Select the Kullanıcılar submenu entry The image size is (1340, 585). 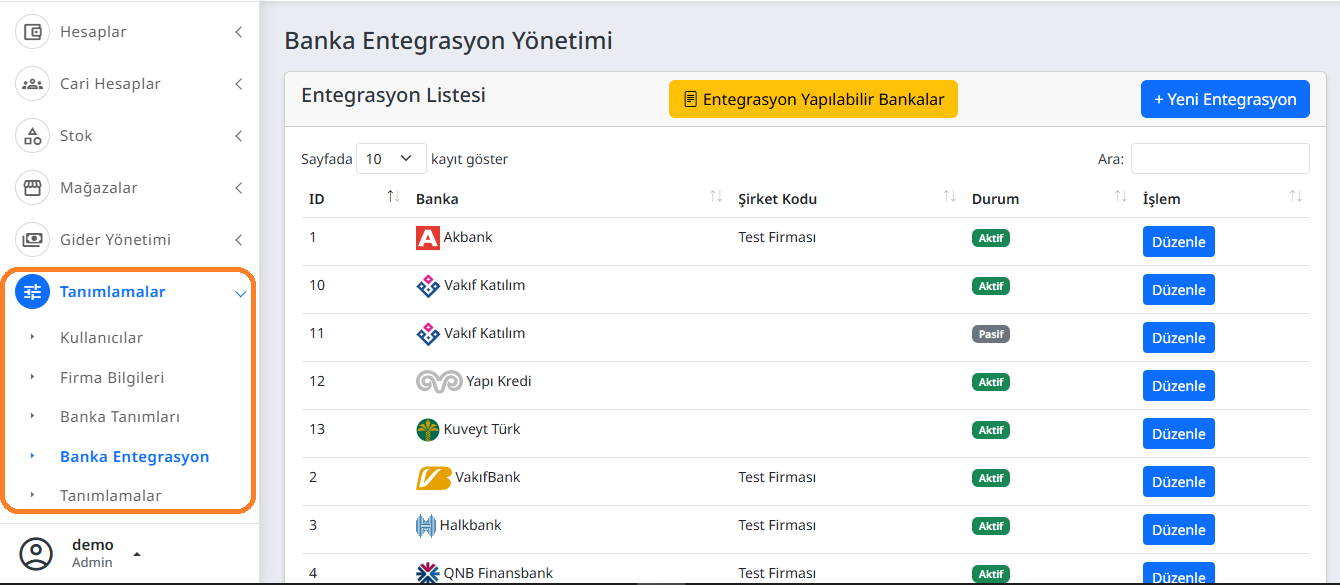point(100,337)
